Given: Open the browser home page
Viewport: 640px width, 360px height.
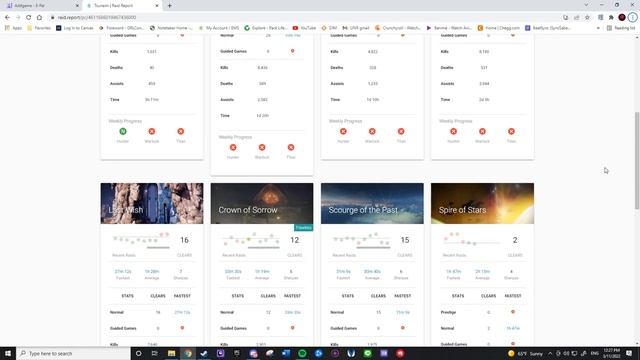Looking at the screenshot, I should [39, 18].
